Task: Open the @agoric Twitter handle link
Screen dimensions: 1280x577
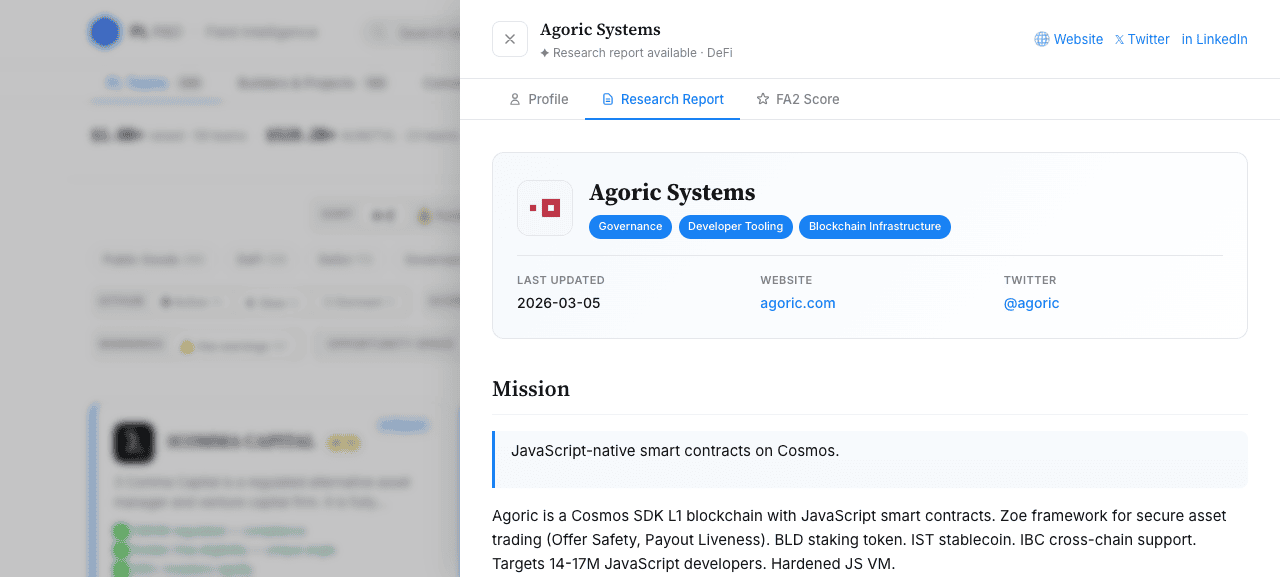Action: tap(1031, 303)
